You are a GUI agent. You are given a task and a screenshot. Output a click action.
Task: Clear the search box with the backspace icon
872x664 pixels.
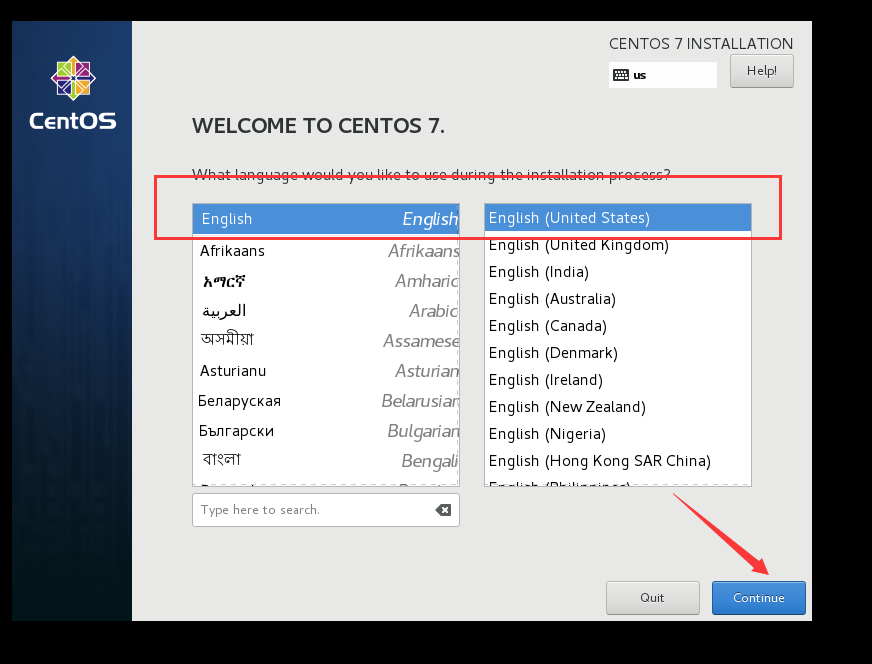[x=443, y=510]
